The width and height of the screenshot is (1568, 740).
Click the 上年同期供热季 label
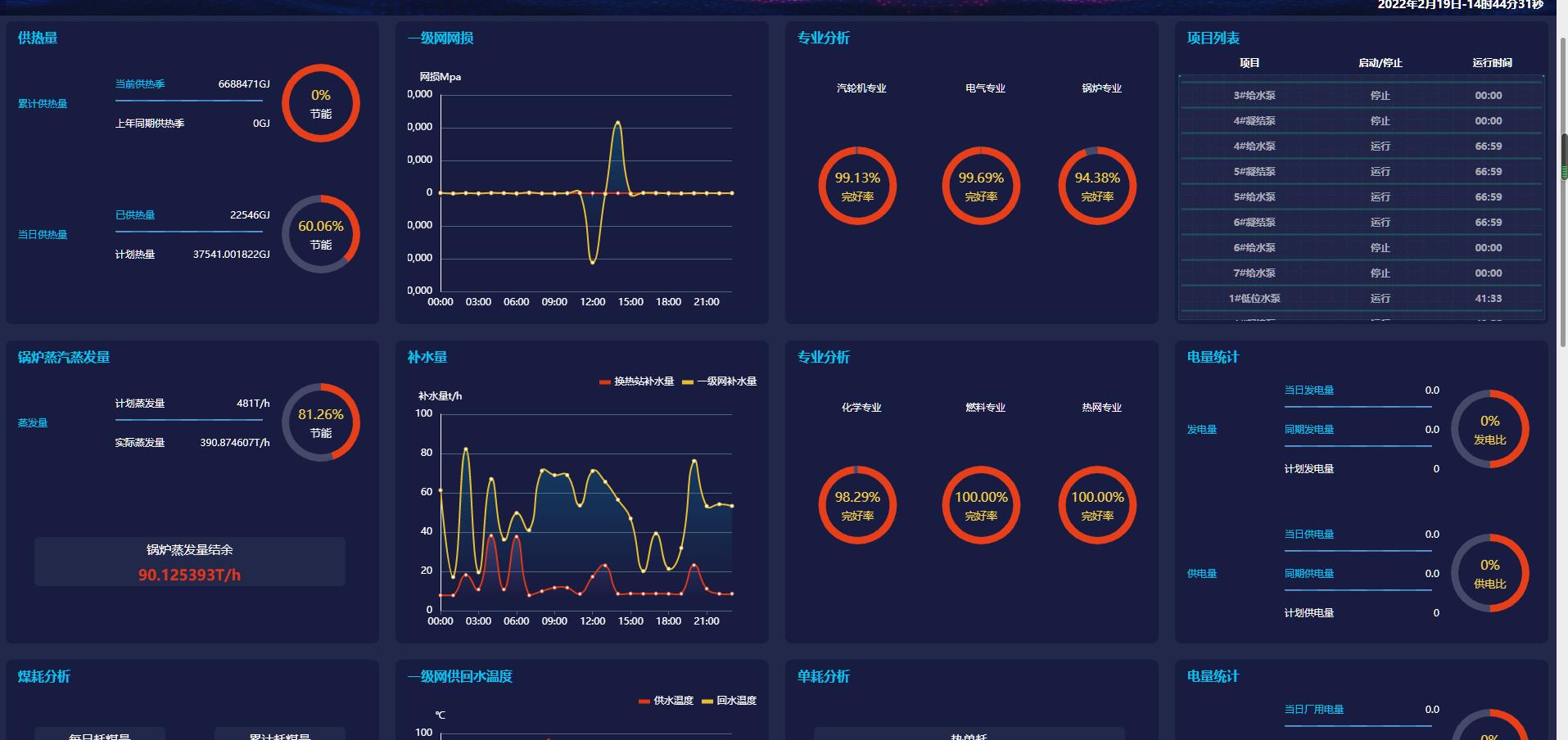(x=150, y=124)
